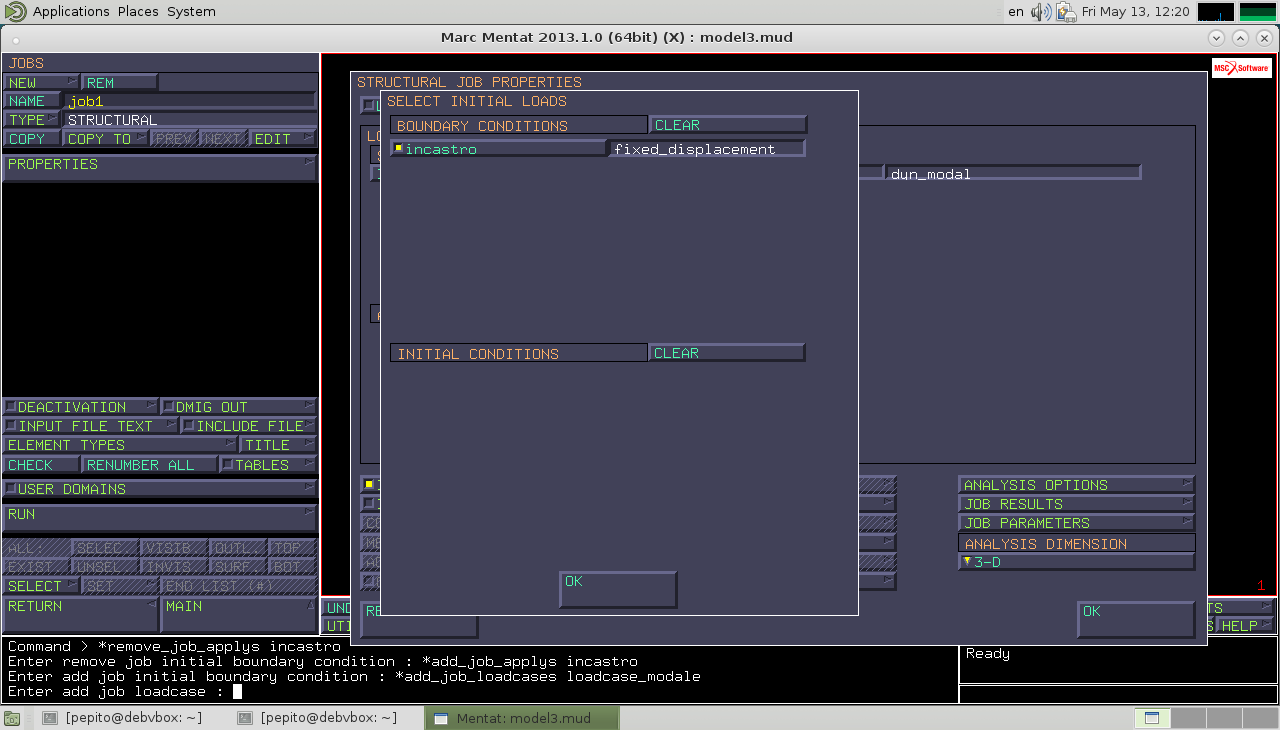
Task: Click the MSC Software logo
Action: point(1241,68)
